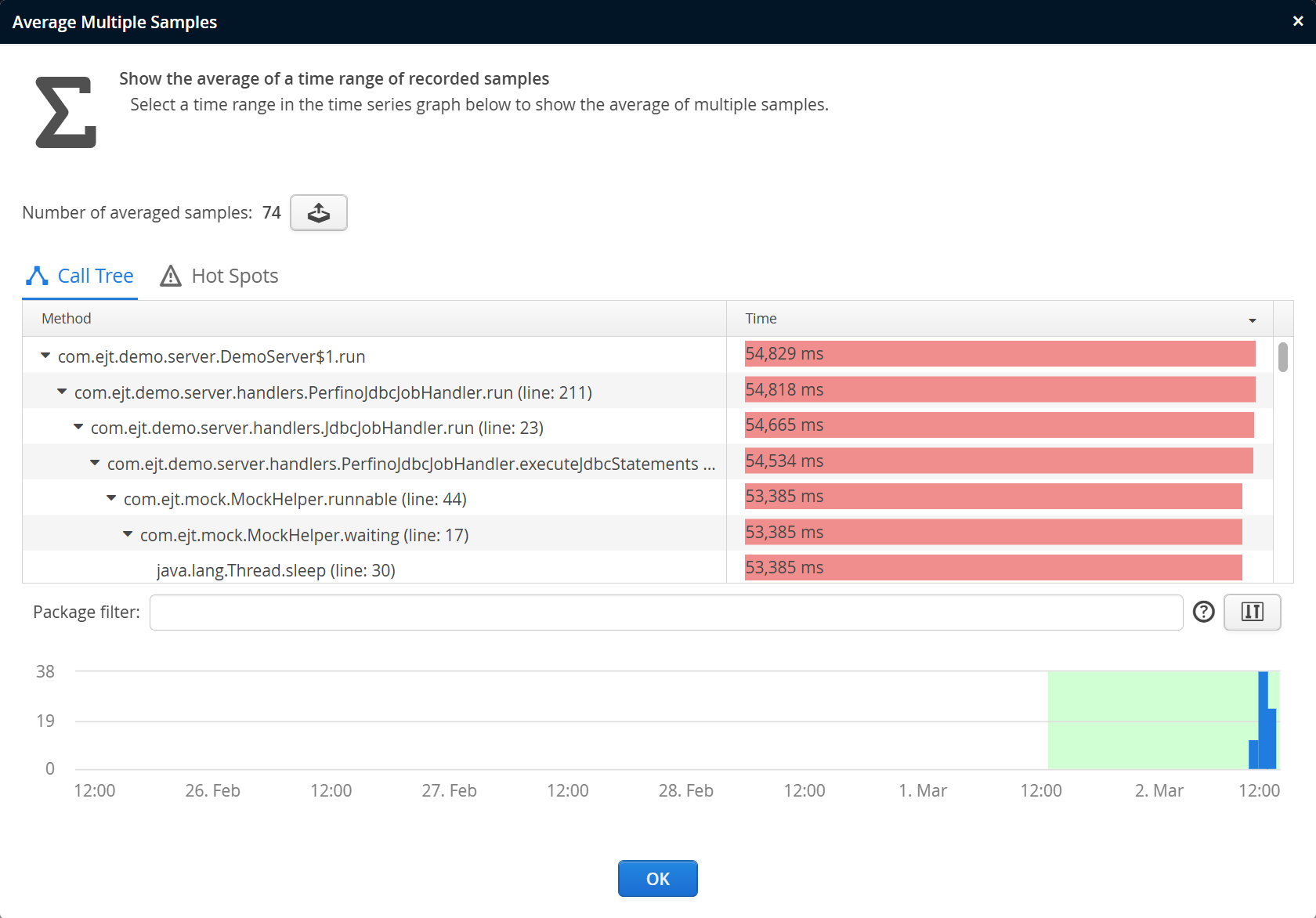Collapse the executeJdbcStatements tree node
The width and height of the screenshot is (1316, 918).
point(95,464)
